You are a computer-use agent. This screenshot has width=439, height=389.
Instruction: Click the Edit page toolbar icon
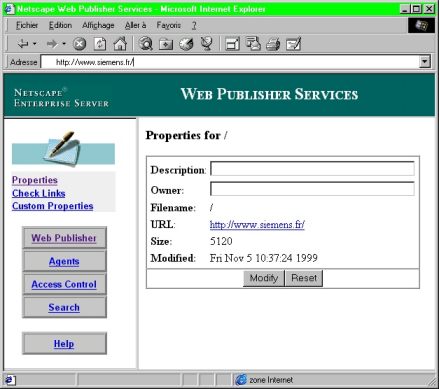294,44
